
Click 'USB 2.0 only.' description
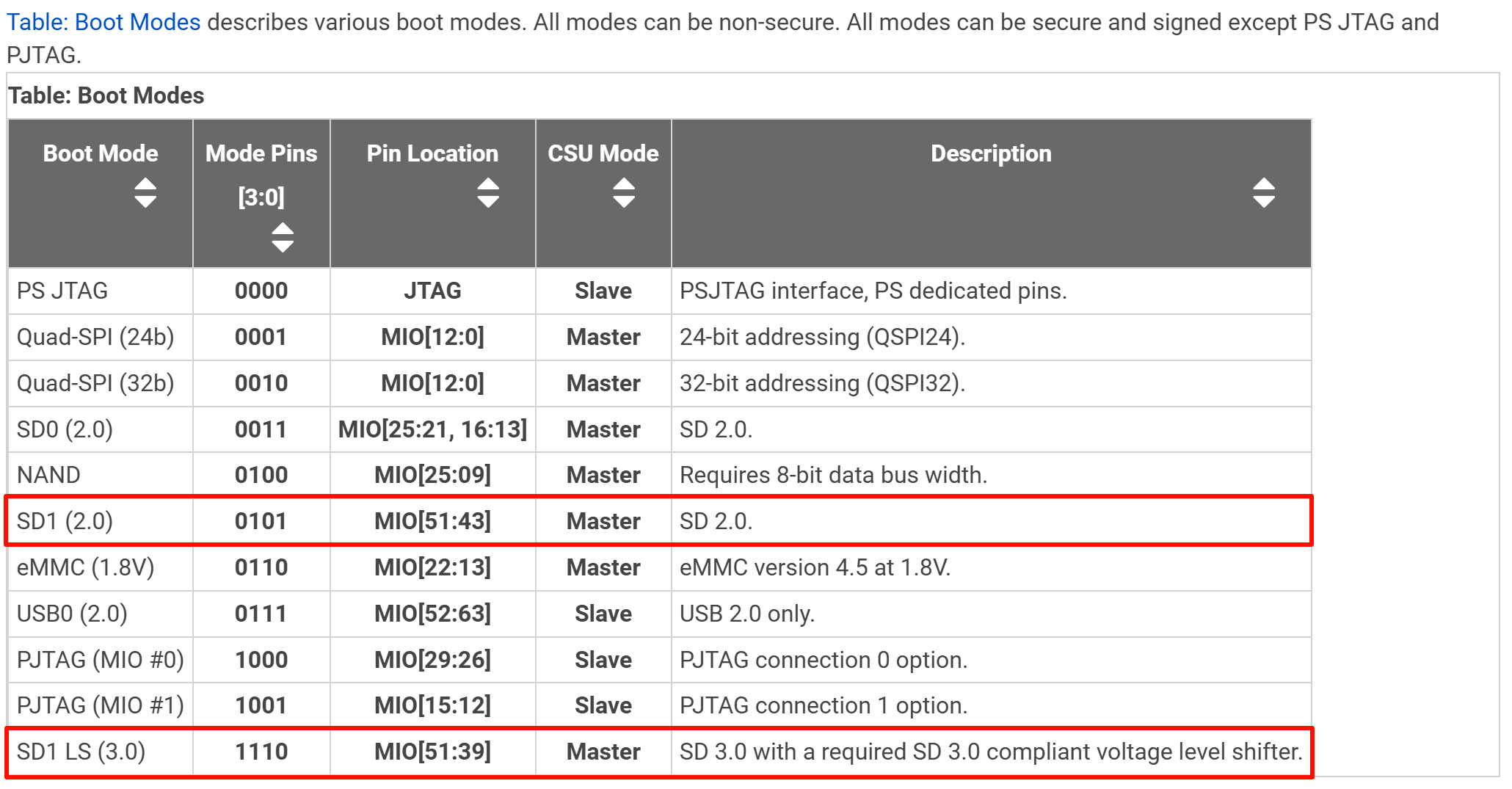pos(747,614)
